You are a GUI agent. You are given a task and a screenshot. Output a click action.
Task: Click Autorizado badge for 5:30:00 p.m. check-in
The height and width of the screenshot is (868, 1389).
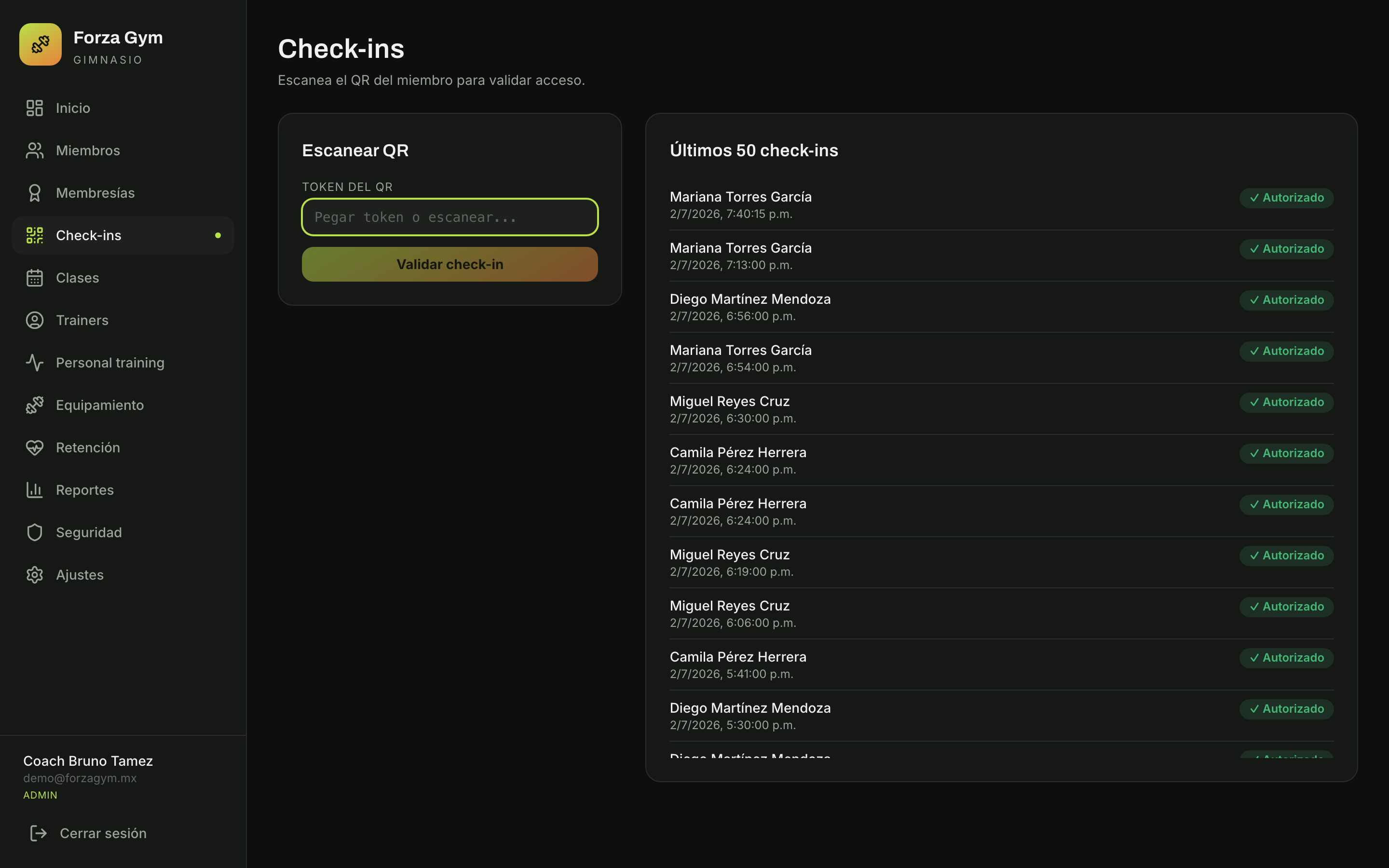tap(1286, 708)
